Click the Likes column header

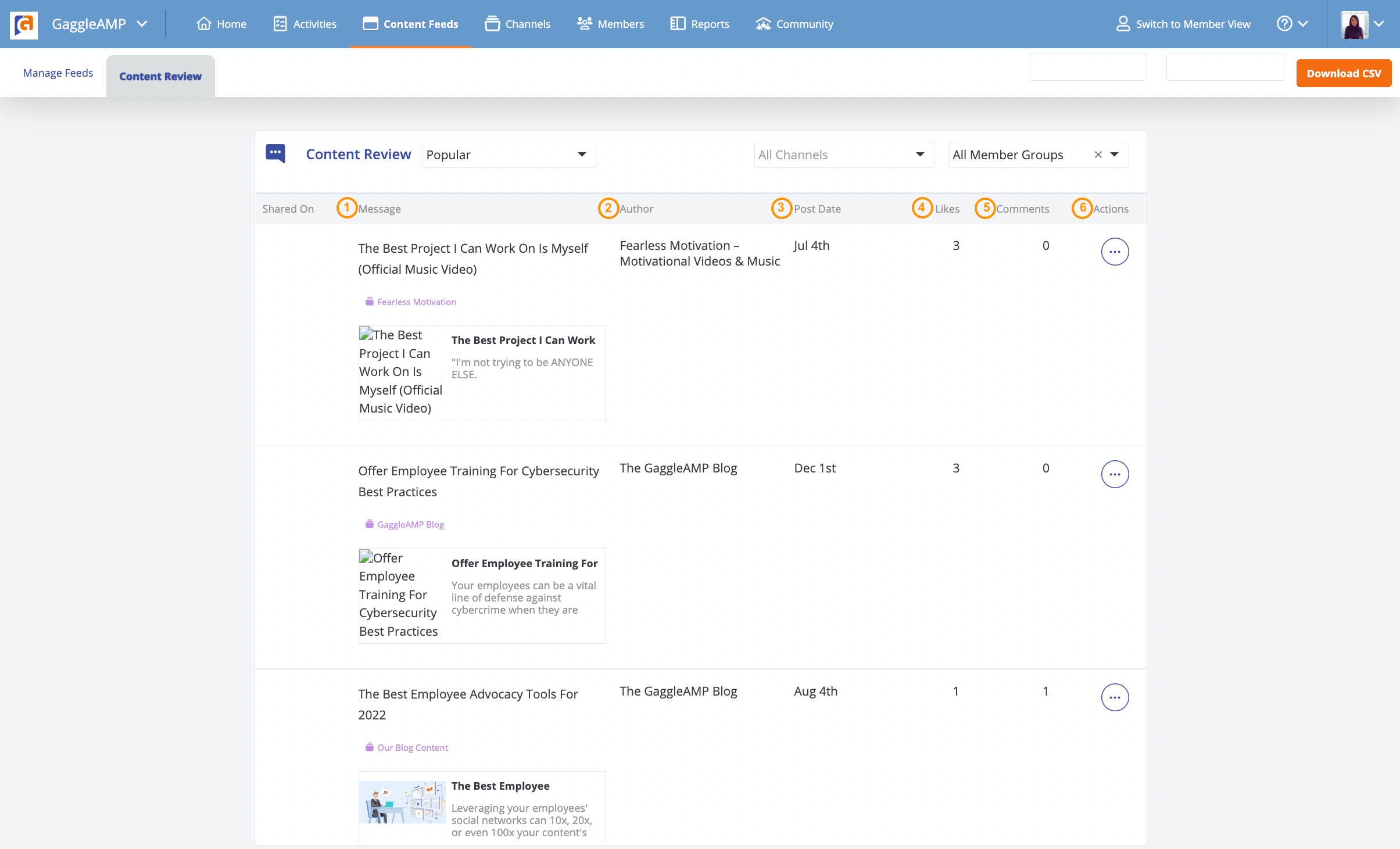click(x=947, y=209)
